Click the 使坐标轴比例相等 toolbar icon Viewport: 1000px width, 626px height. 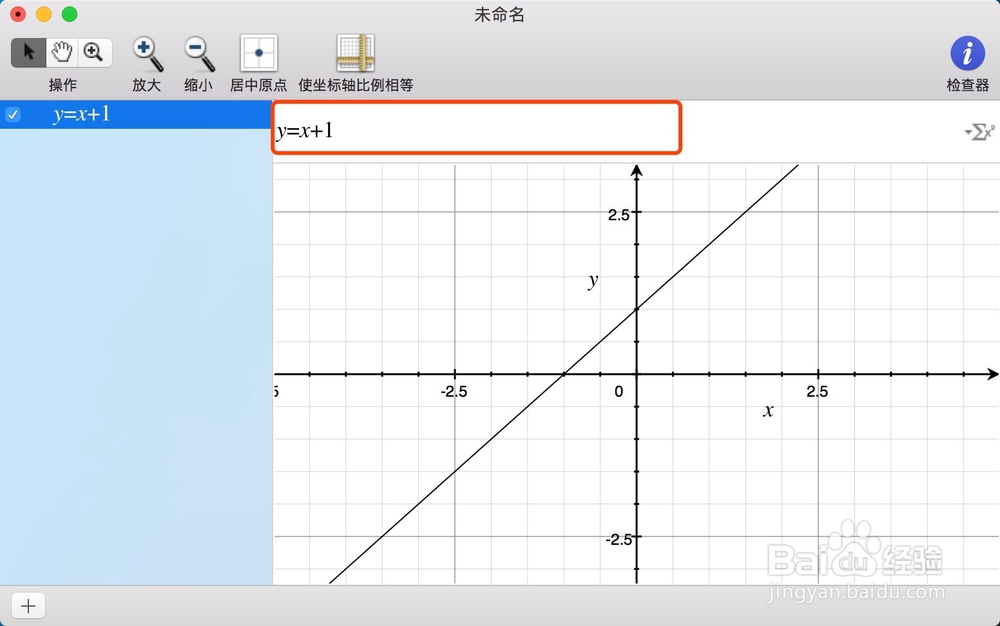pyautogui.click(x=354, y=53)
